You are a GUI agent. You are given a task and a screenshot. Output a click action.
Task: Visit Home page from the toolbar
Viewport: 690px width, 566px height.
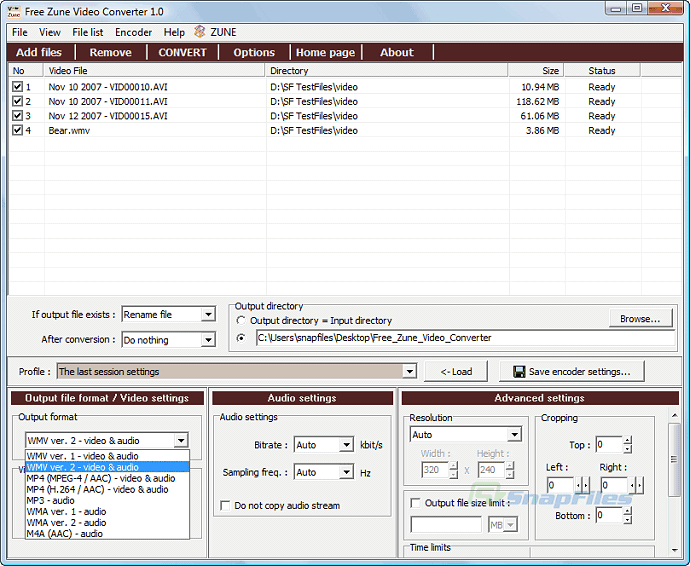click(x=325, y=52)
